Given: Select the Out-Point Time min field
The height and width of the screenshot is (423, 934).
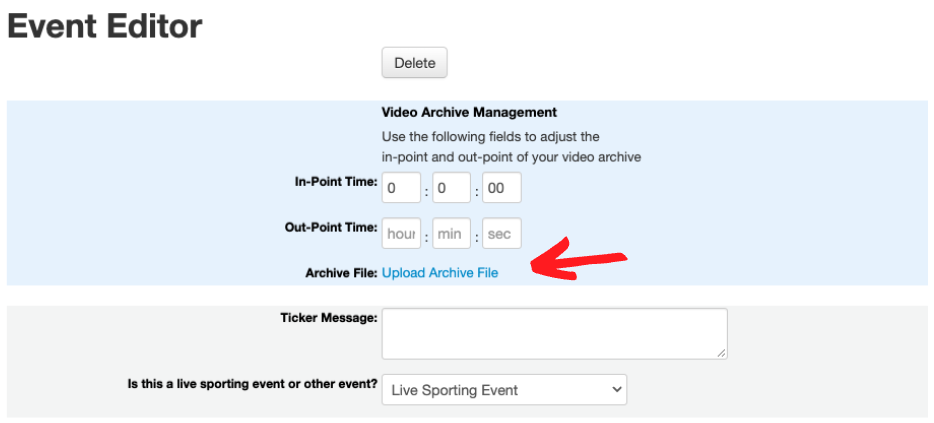Looking at the screenshot, I should pos(452,233).
